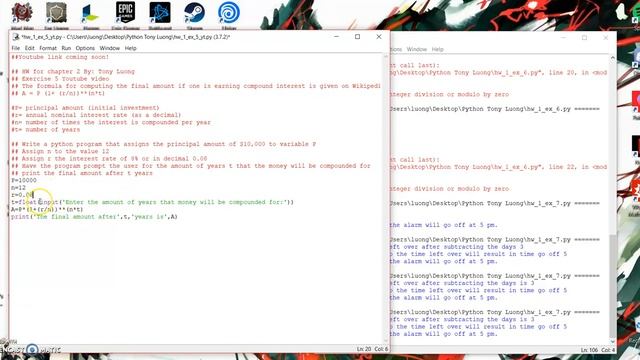Open the Edit menu in the editor
This screenshot has width=640, height=360.
(29, 48)
